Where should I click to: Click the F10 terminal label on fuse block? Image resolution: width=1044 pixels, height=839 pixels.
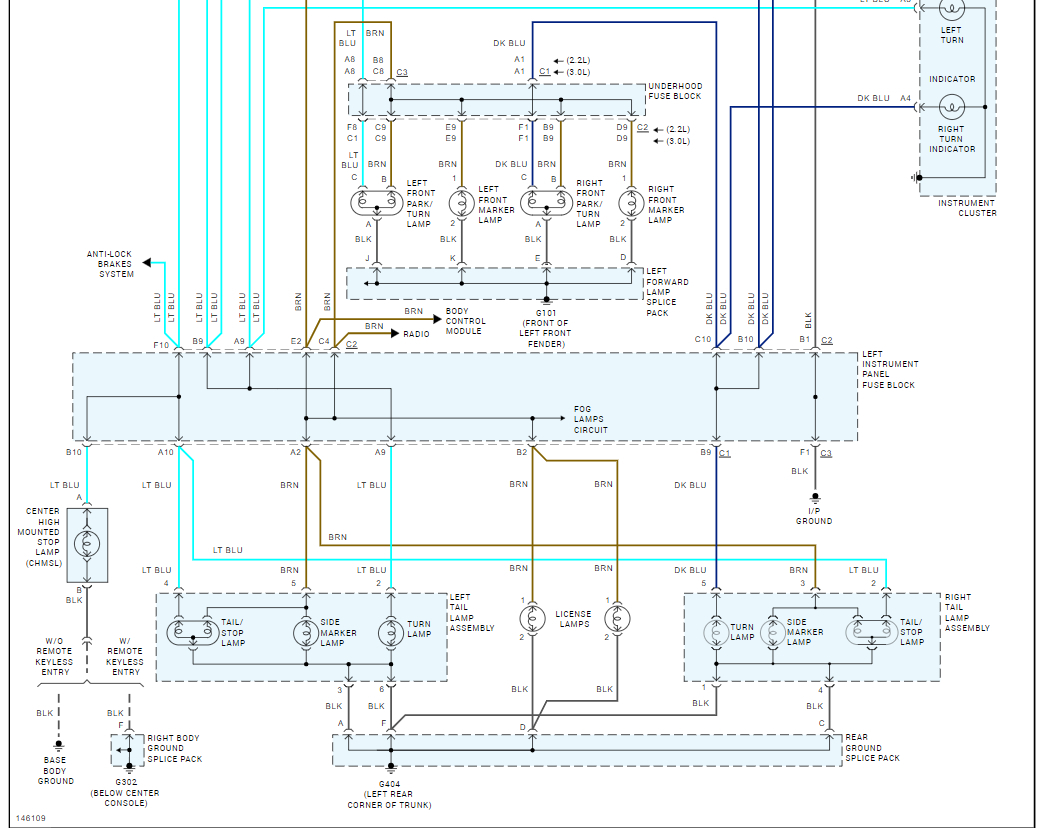[x=161, y=345]
